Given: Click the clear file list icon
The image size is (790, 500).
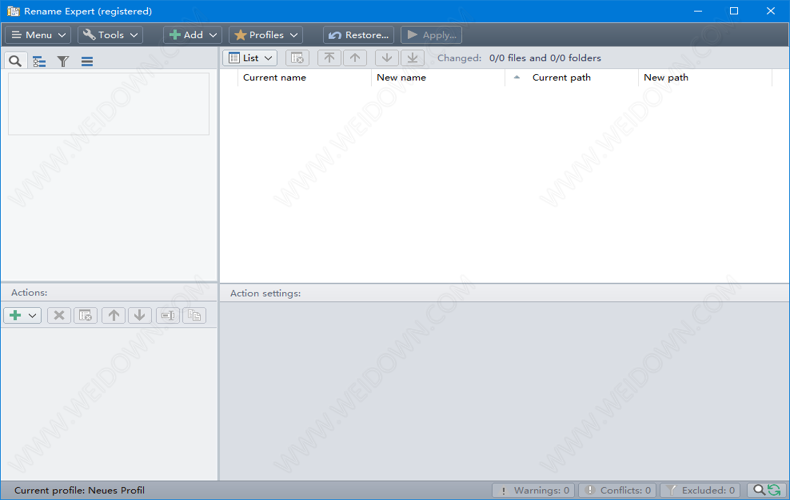Looking at the screenshot, I should (x=297, y=58).
